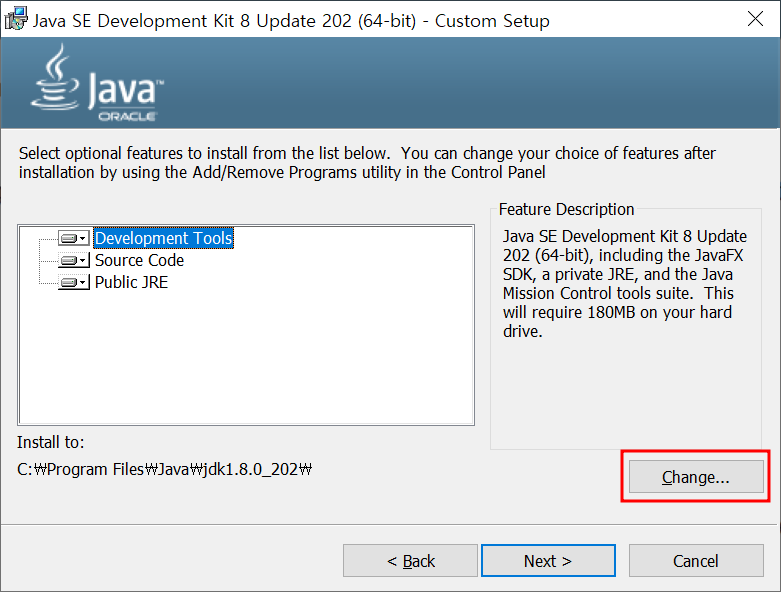This screenshot has height=592, width=781.
Task: Click the installer icon in title bar
Action: tap(16, 19)
